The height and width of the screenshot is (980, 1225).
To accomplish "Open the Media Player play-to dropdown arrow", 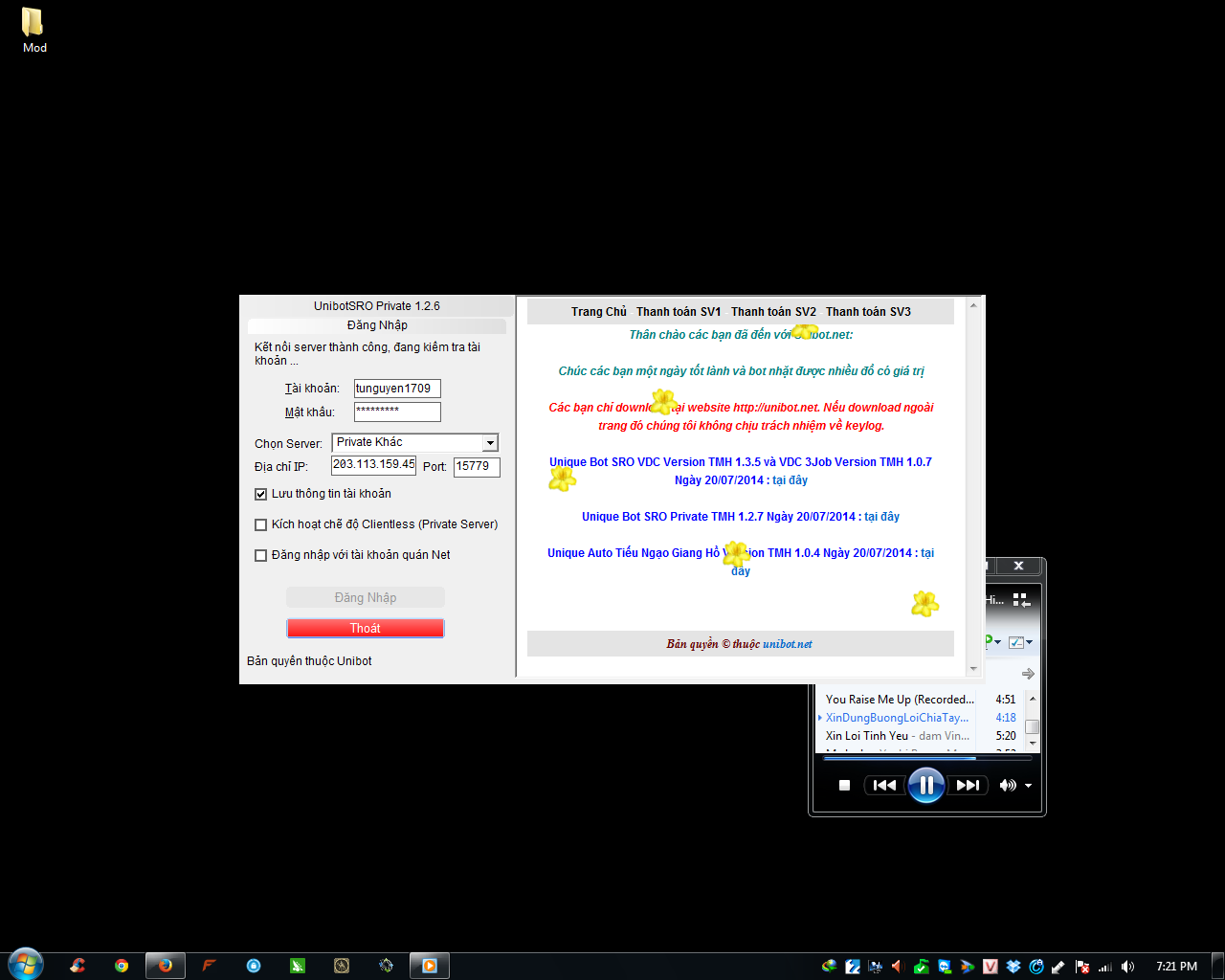I will coord(998,642).
